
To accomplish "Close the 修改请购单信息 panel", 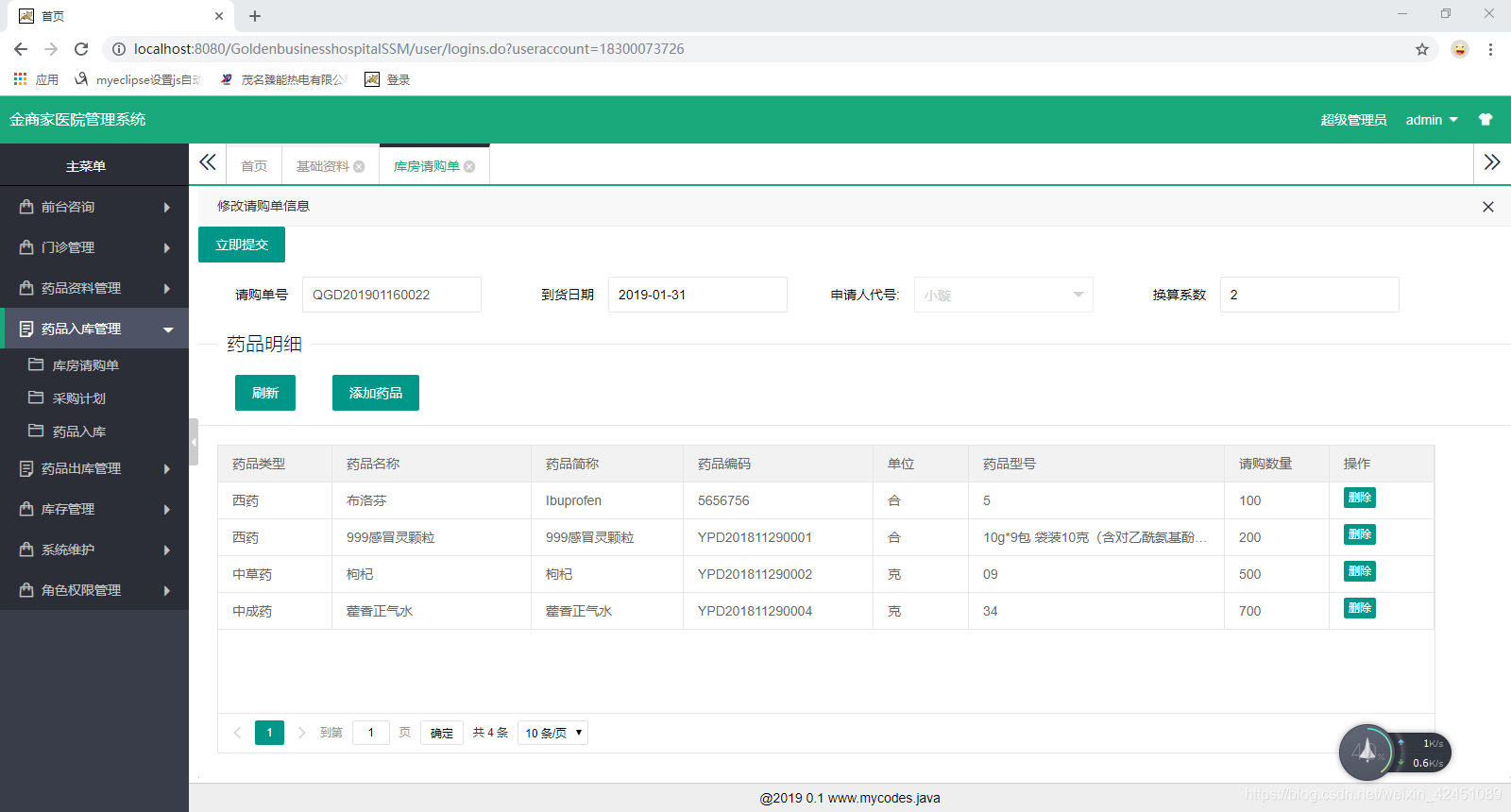I will (1488, 207).
